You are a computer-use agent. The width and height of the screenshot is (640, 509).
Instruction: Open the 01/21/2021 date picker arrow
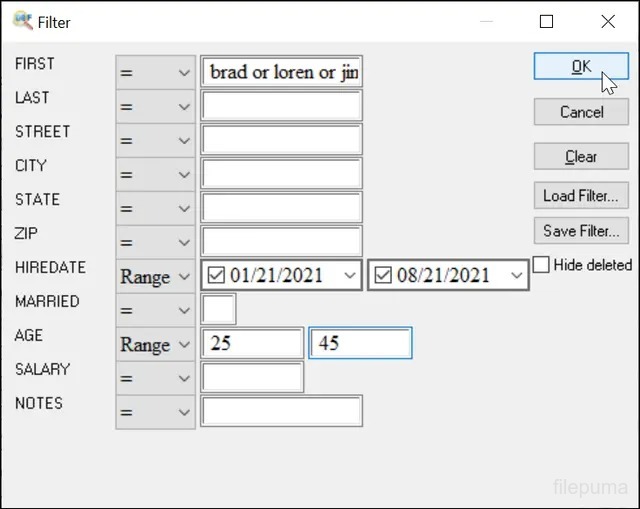[x=348, y=276]
